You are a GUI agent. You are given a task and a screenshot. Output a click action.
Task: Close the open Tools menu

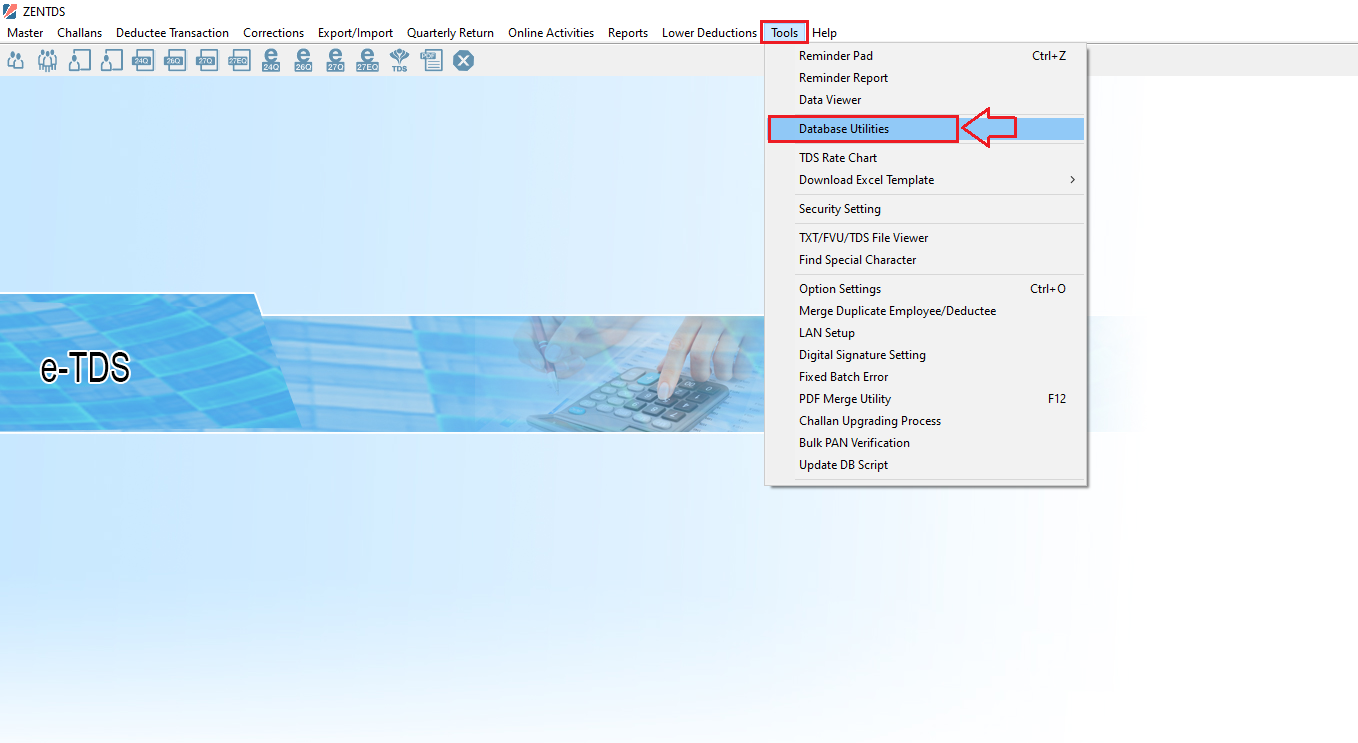pos(785,33)
